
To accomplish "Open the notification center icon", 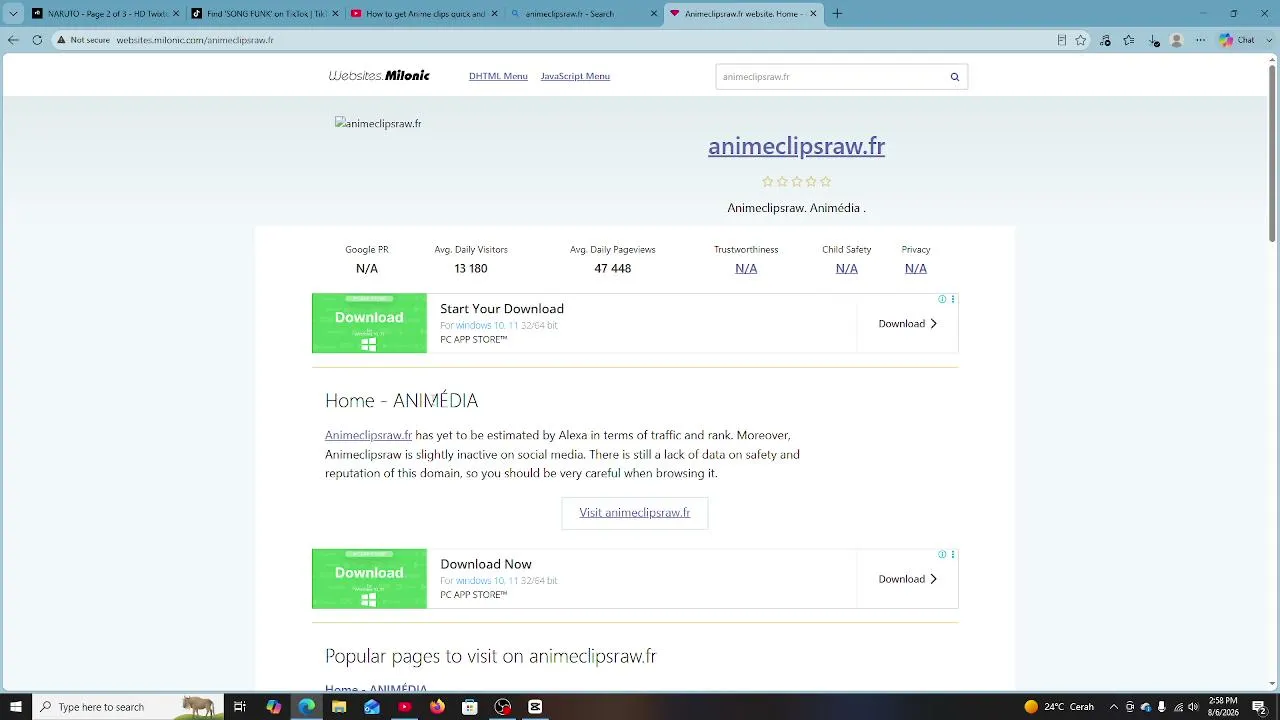I will (x=1260, y=707).
